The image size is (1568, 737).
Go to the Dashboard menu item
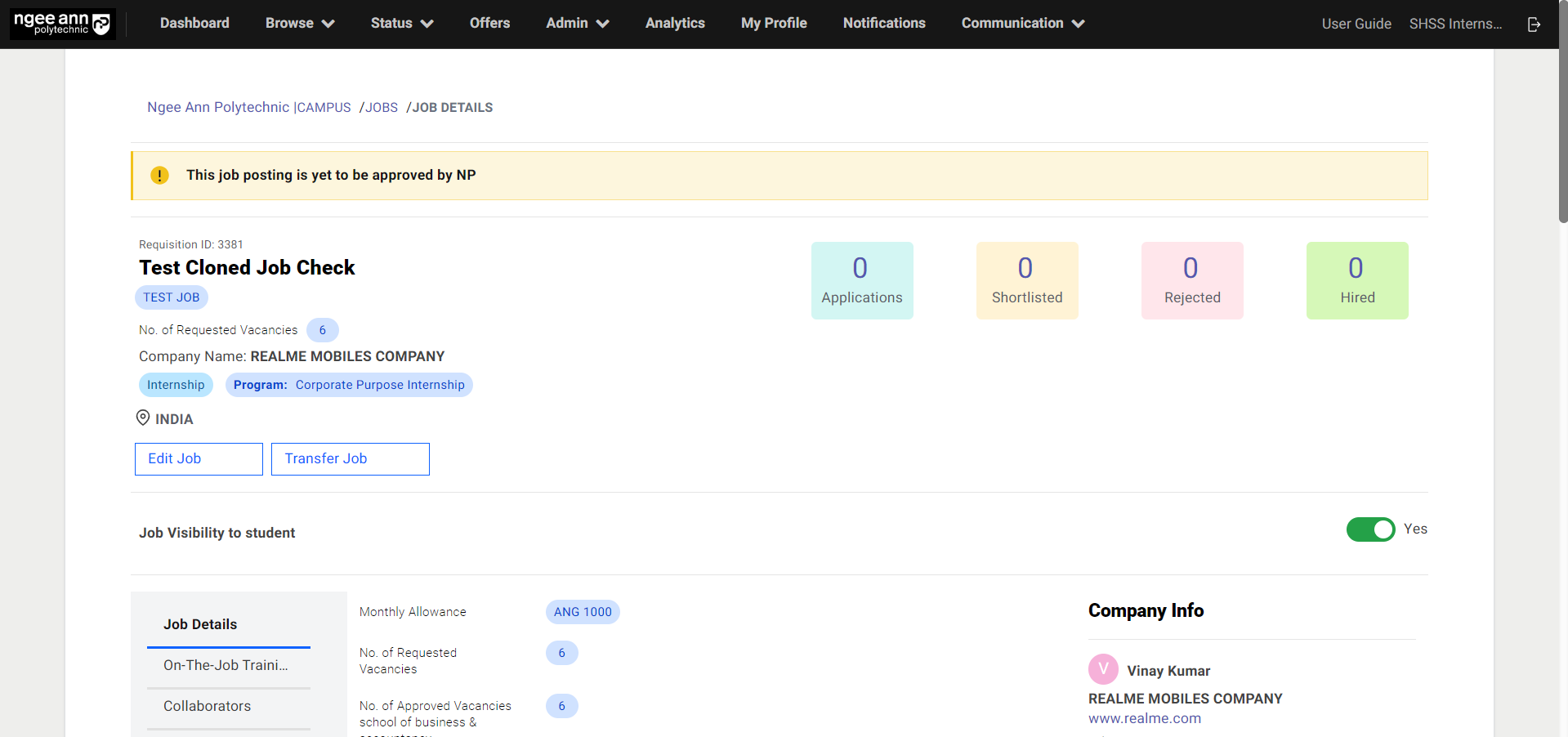[194, 24]
